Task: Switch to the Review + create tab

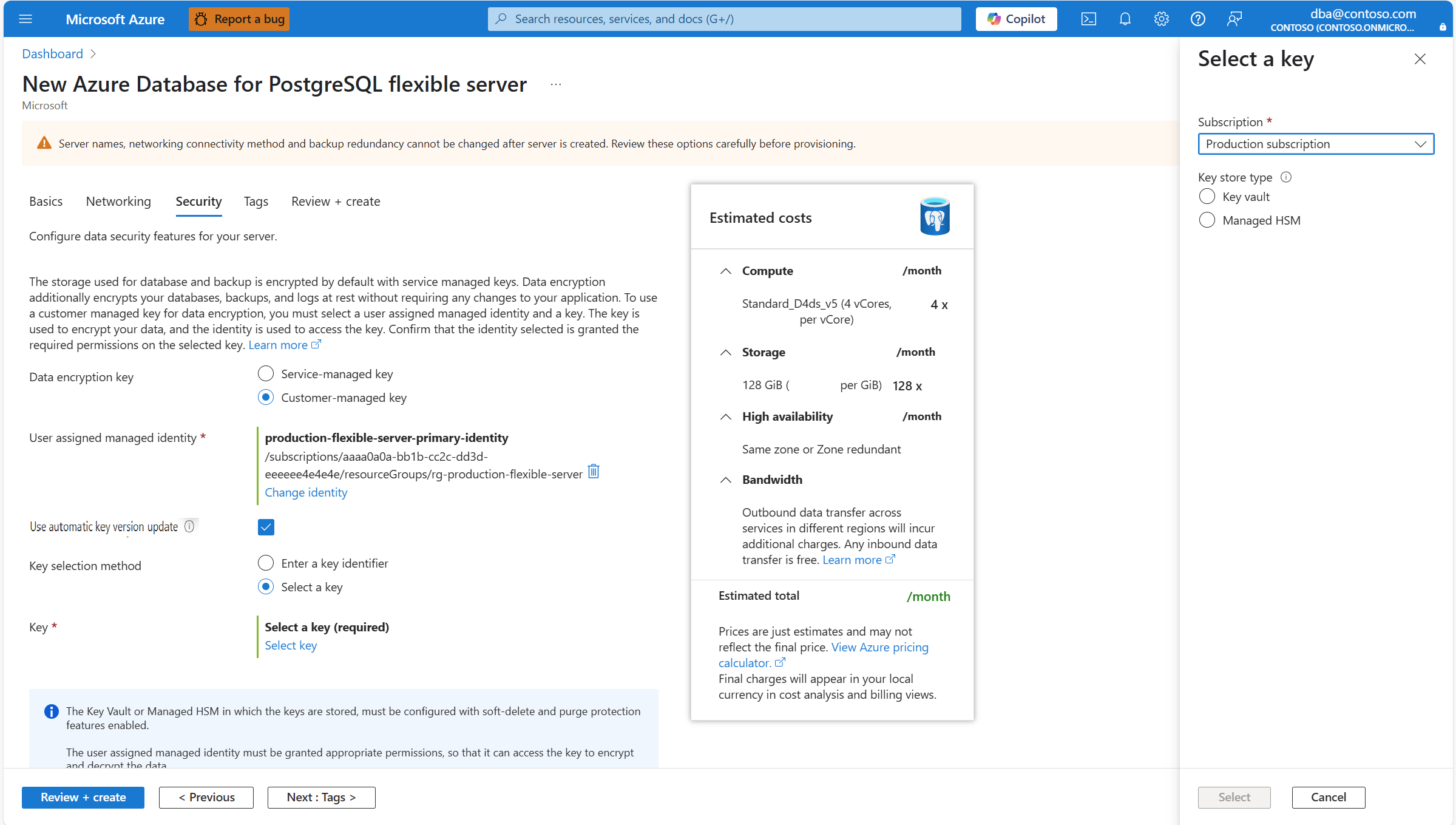Action: pyautogui.click(x=335, y=201)
